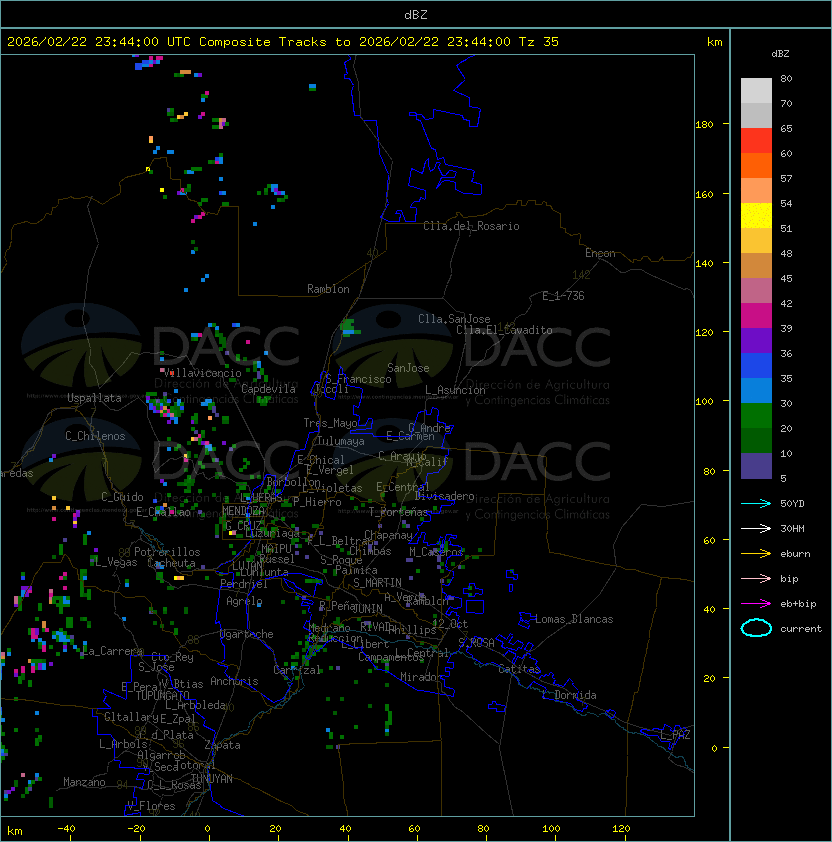Click the 'MENDOZA' city label
This screenshot has height=842, width=832.
pyautogui.click(x=243, y=510)
